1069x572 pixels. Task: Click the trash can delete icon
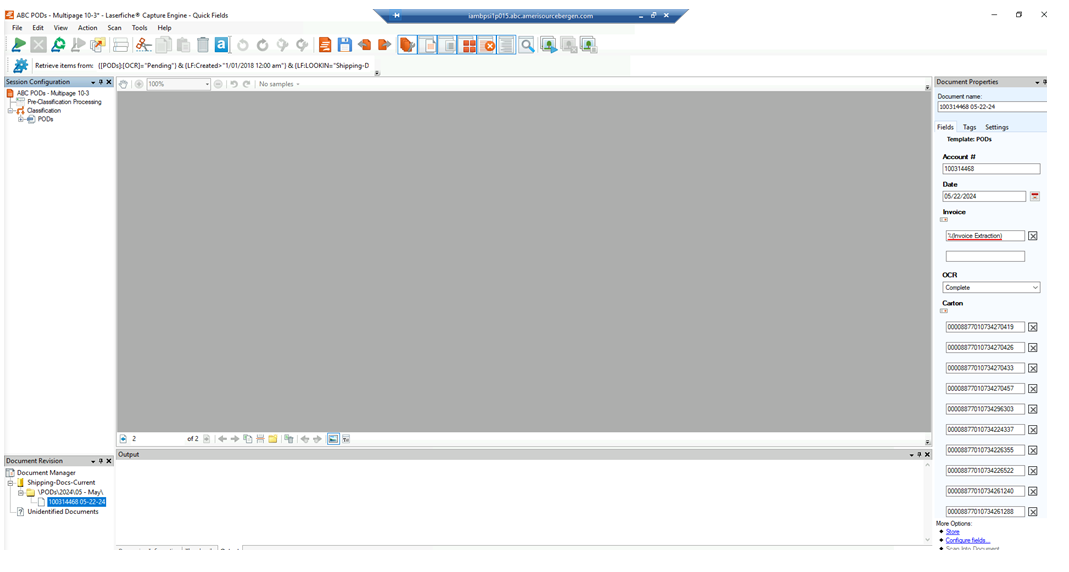[x=202, y=45]
